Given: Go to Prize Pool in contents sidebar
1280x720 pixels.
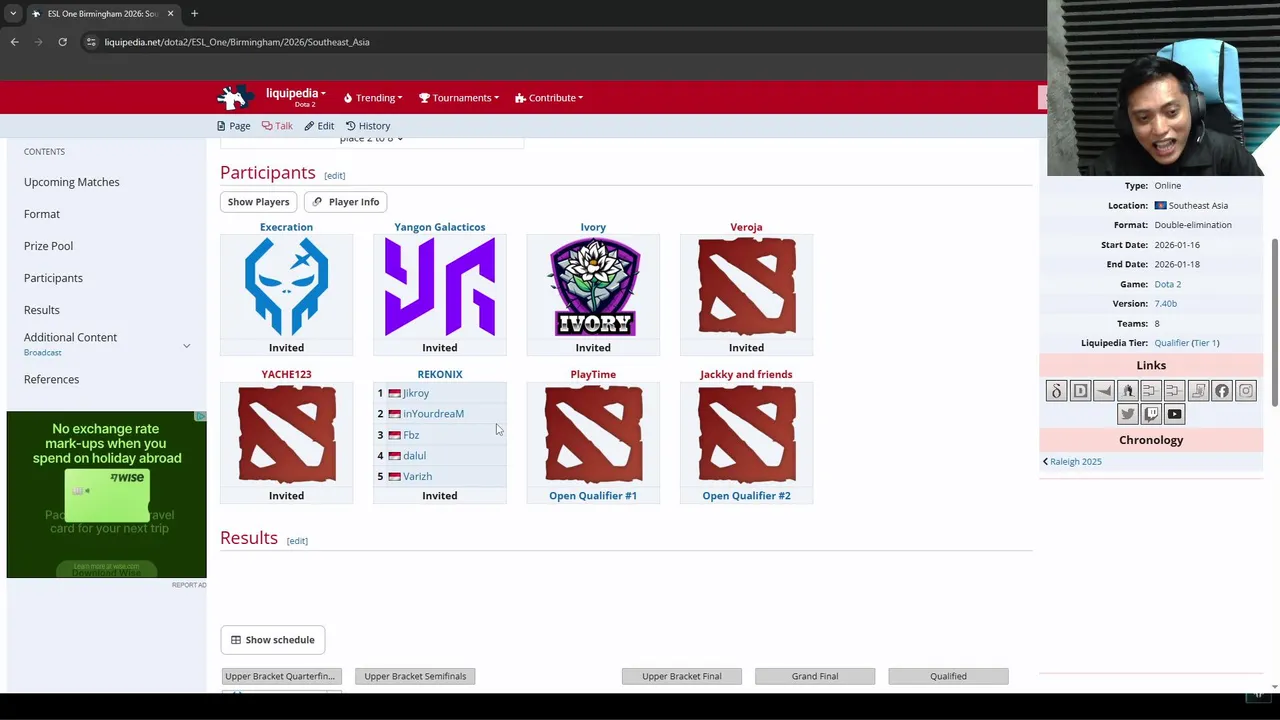Looking at the screenshot, I should point(48,246).
